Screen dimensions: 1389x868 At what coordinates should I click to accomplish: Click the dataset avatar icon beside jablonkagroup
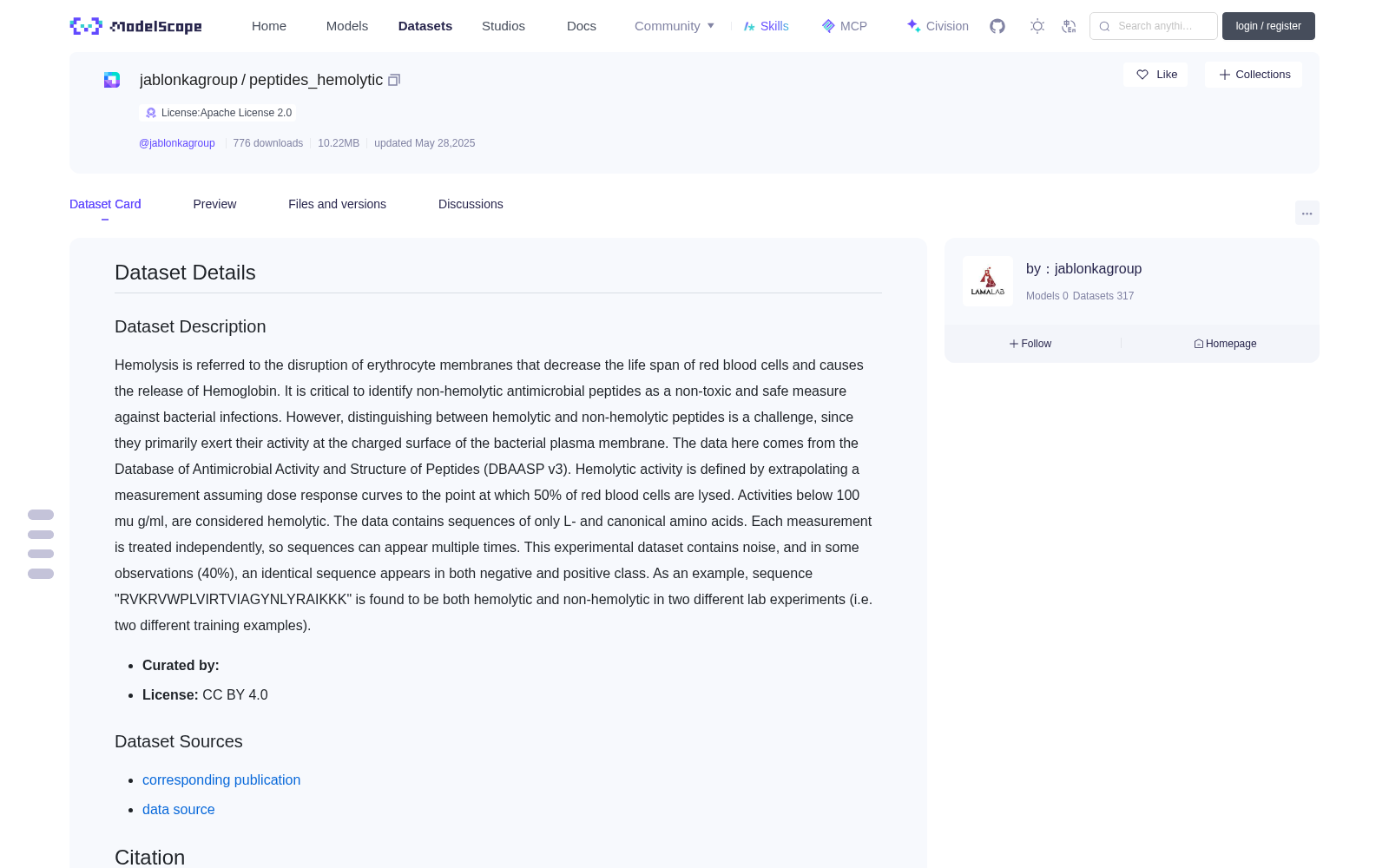tap(112, 80)
